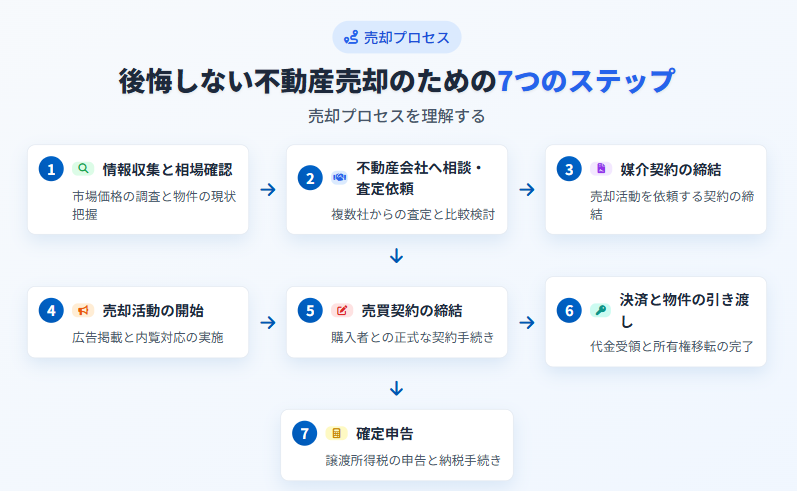Click the 7つのステップ blue heading text
Screen dimensions: 797x491
[x=586, y=81]
